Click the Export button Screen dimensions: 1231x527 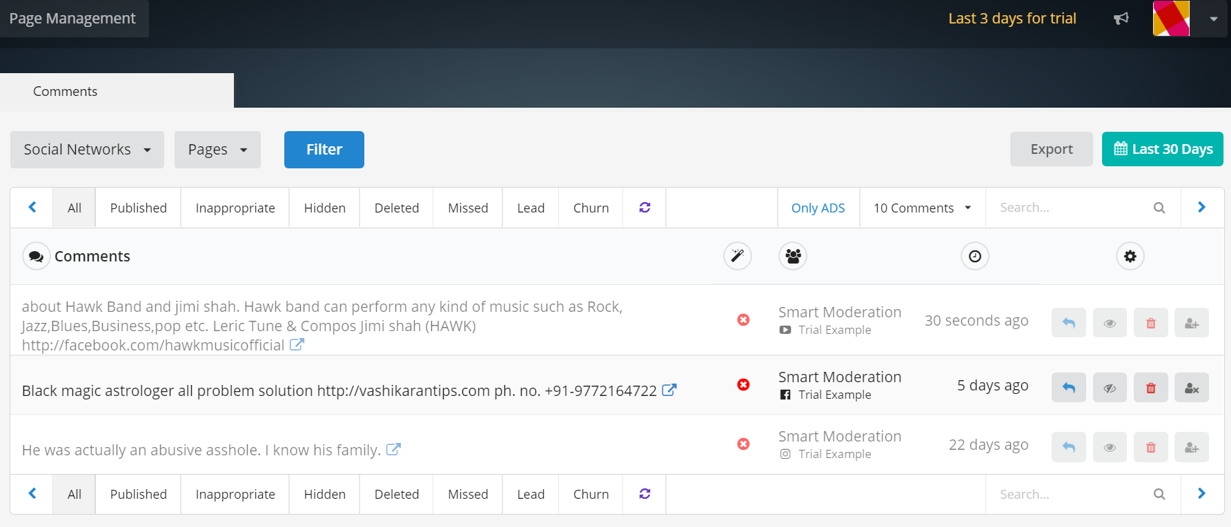pos(1051,149)
